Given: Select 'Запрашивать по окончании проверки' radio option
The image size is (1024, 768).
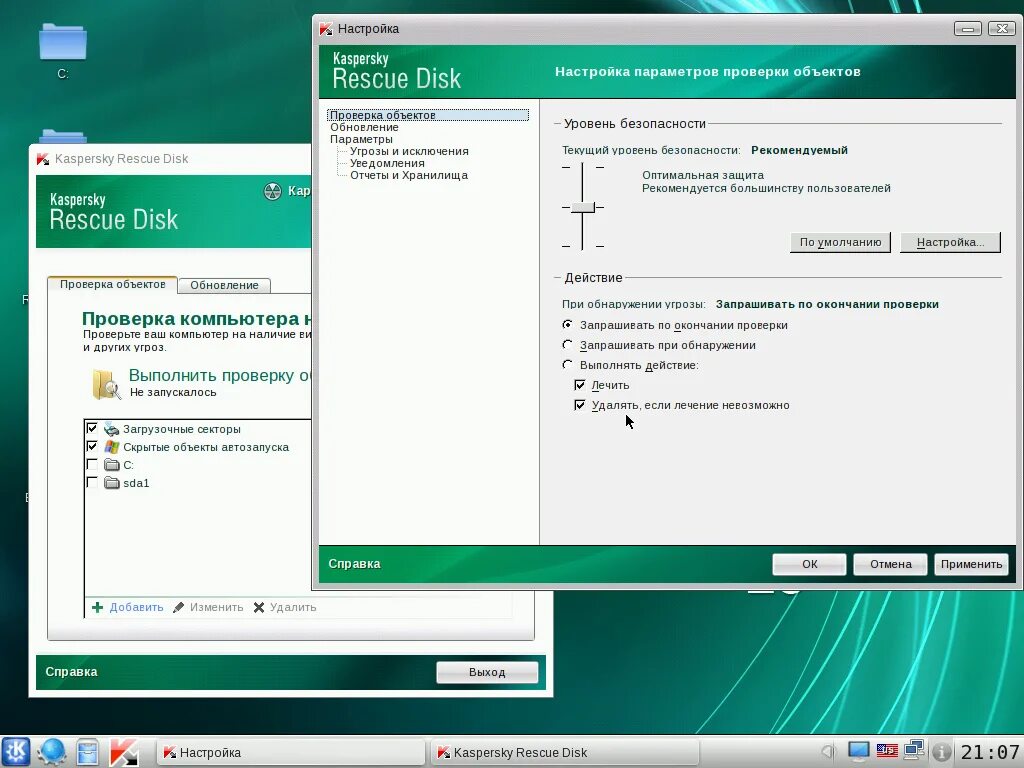Looking at the screenshot, I should click(568, 325).
